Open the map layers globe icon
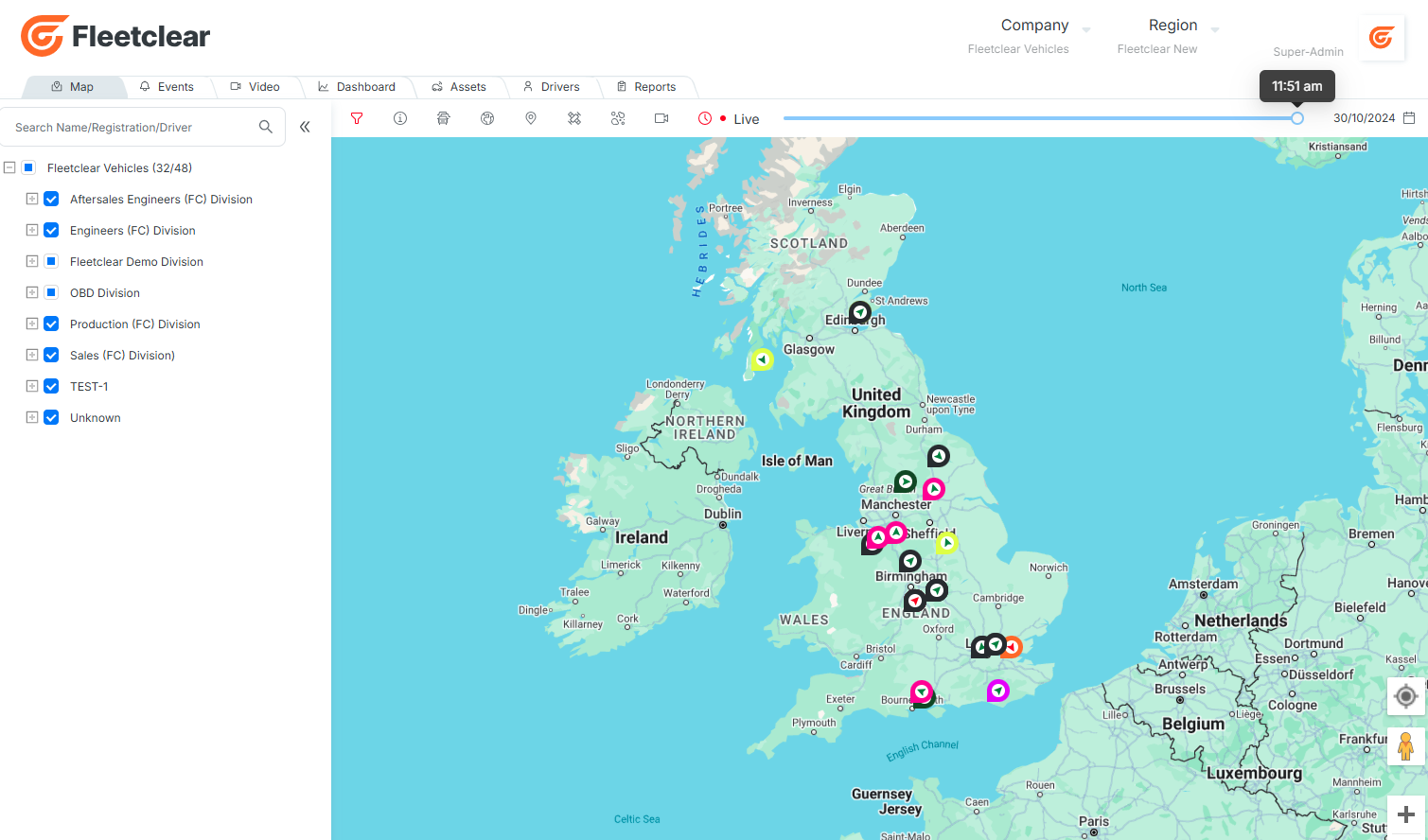Viewport: 1428px width, 840px height. tap(487, 118)
